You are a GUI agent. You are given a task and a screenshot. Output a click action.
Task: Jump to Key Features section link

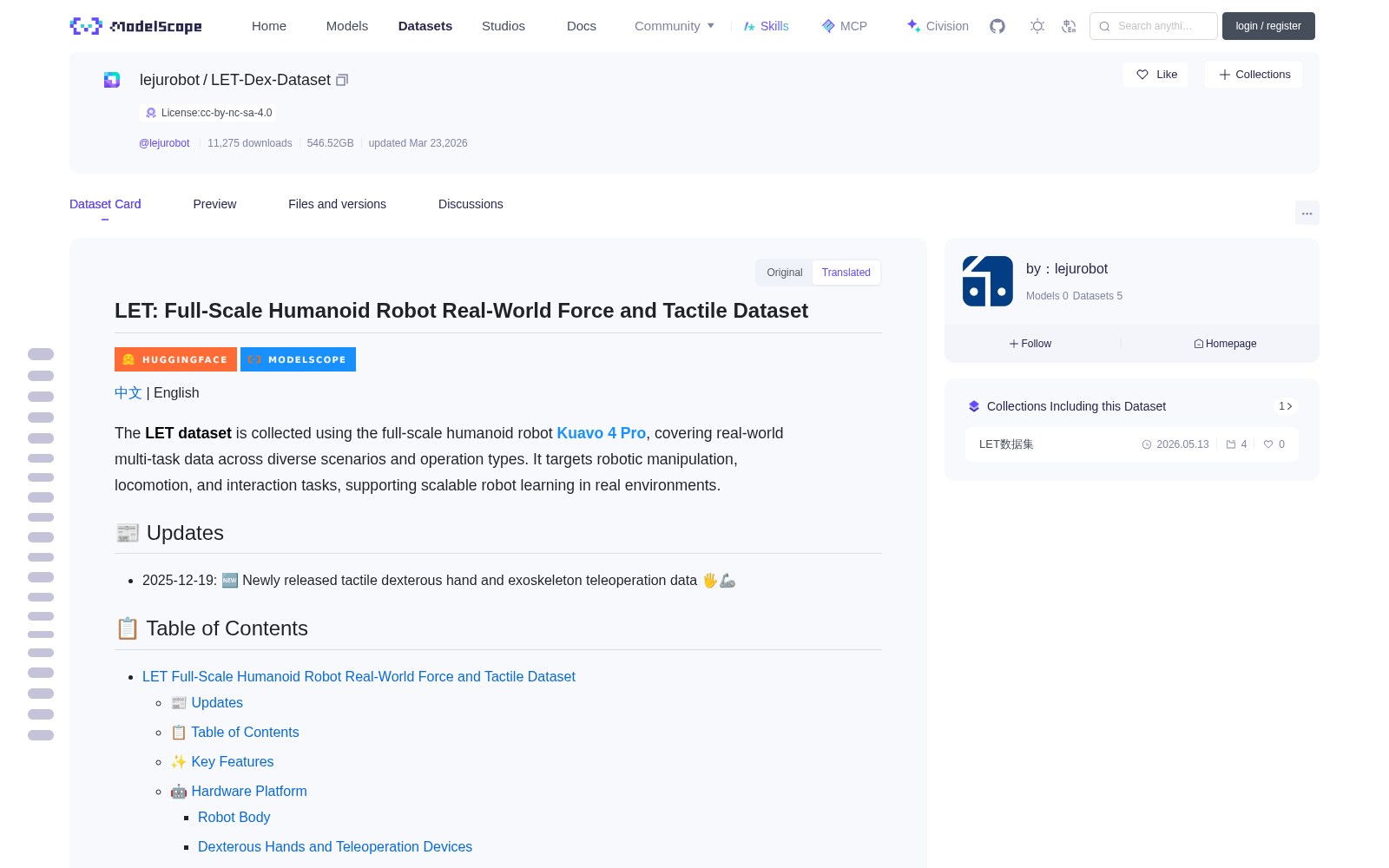(233, 762)
